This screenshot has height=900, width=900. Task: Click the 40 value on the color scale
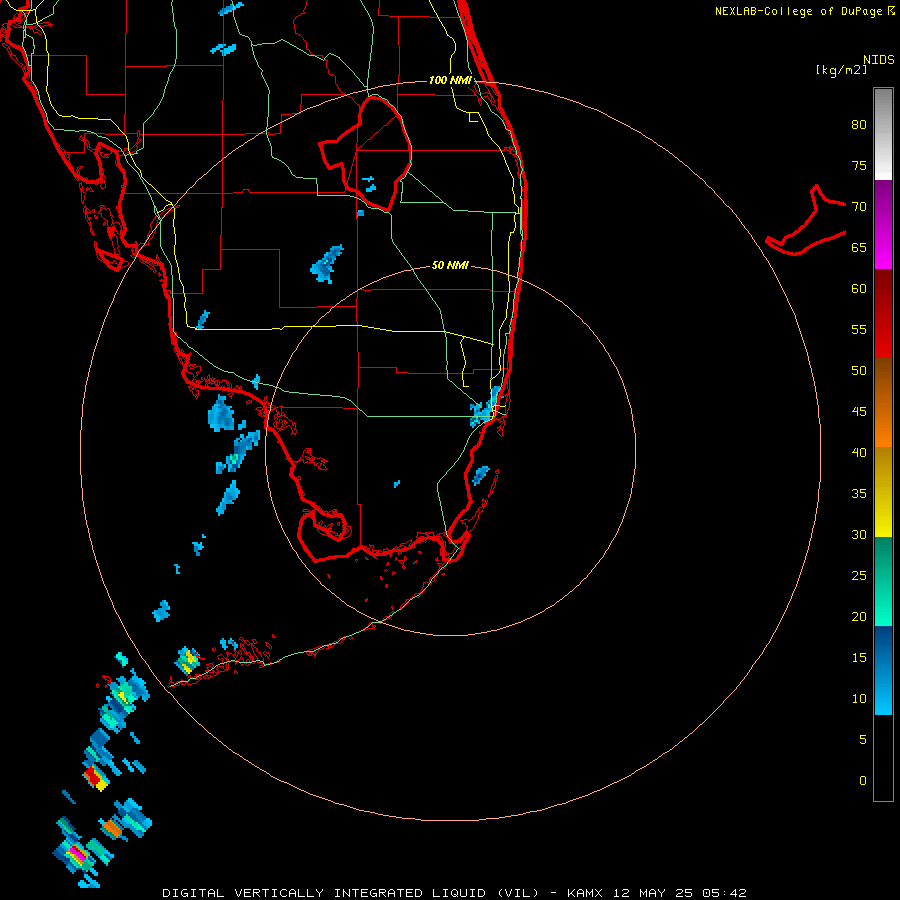point(859,453)
